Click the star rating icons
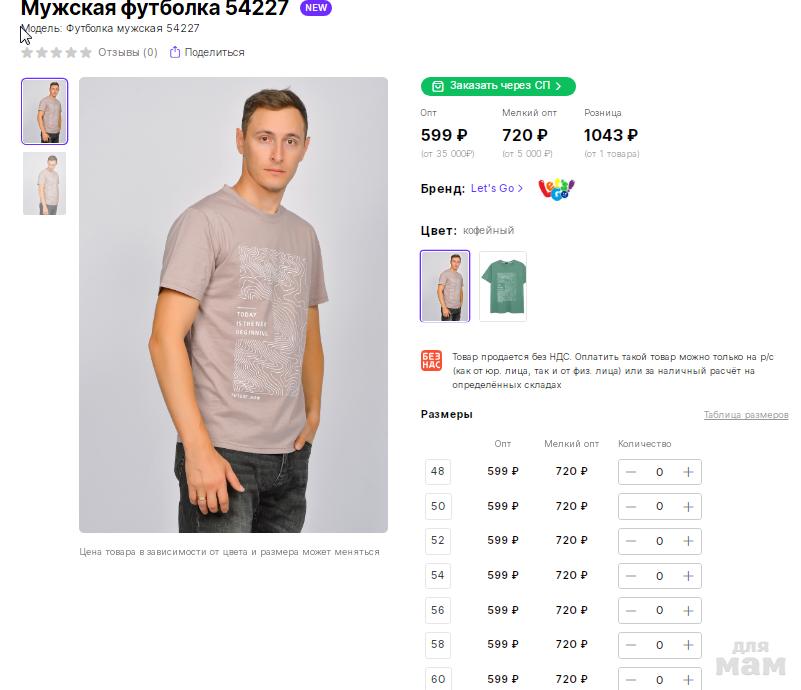This screenshot has height=690, width=801. [57, 52]
